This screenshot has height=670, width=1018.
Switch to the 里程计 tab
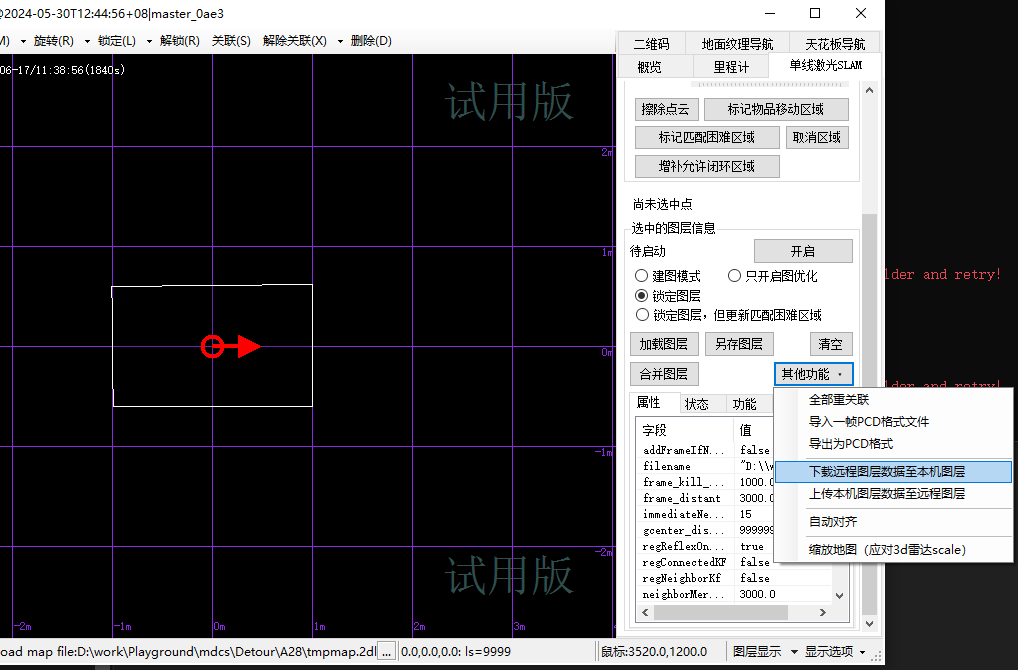pyautogui.click(x=731, y=67)
